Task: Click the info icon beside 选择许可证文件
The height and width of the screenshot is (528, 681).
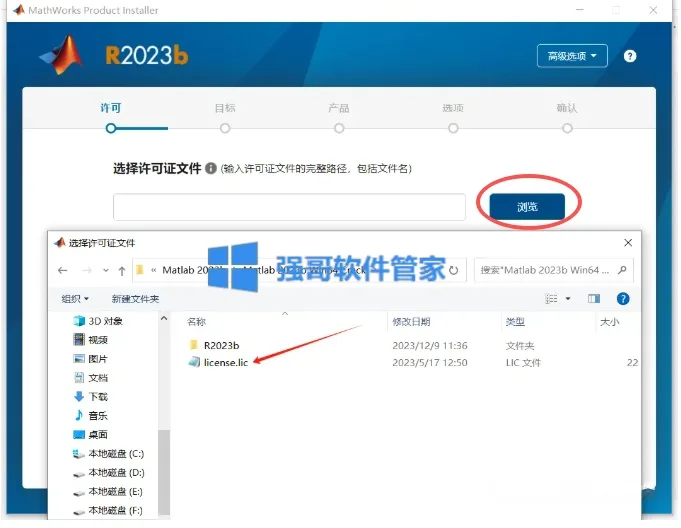Action: pos(211,168)
